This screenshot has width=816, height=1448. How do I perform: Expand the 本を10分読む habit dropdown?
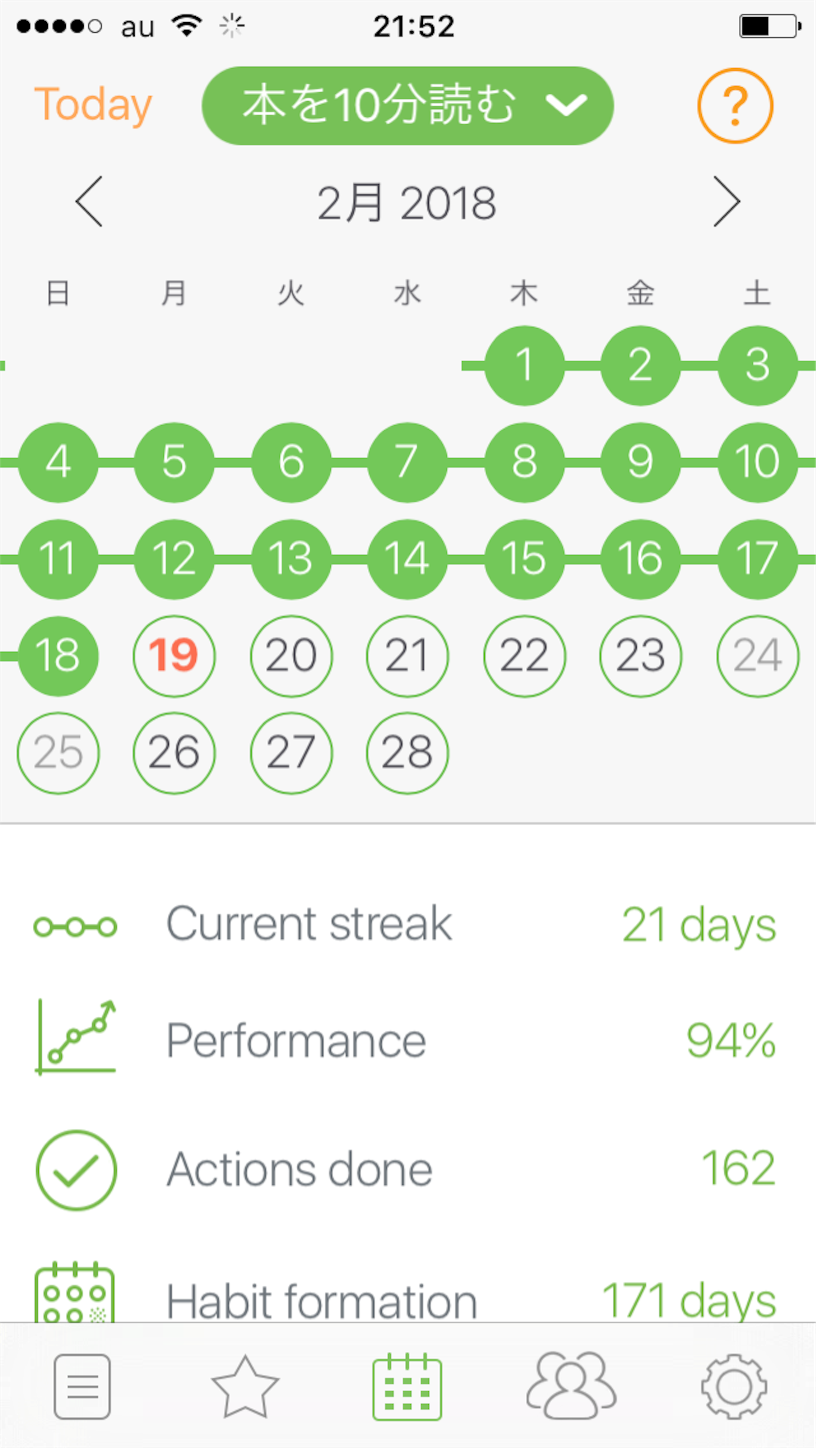[x=407, y=105]
